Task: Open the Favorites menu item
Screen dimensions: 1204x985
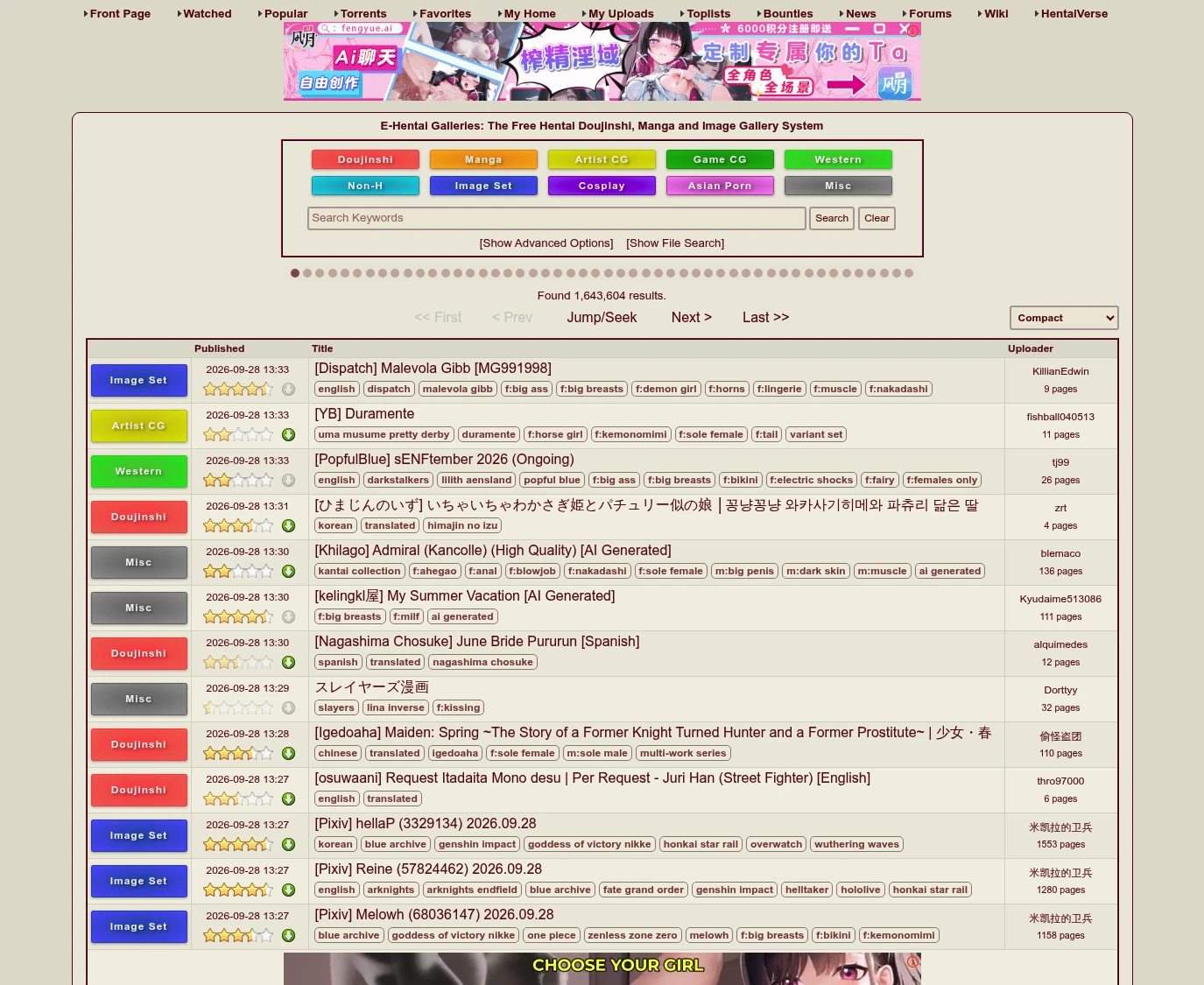Action: pyautogui.click(x=445, y=14)
